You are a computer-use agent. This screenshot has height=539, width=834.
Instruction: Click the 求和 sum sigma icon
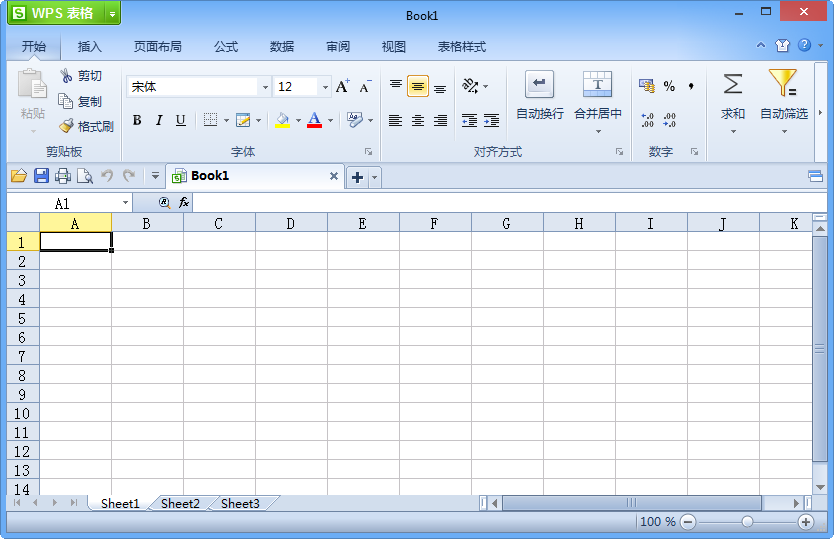[733, 84]
